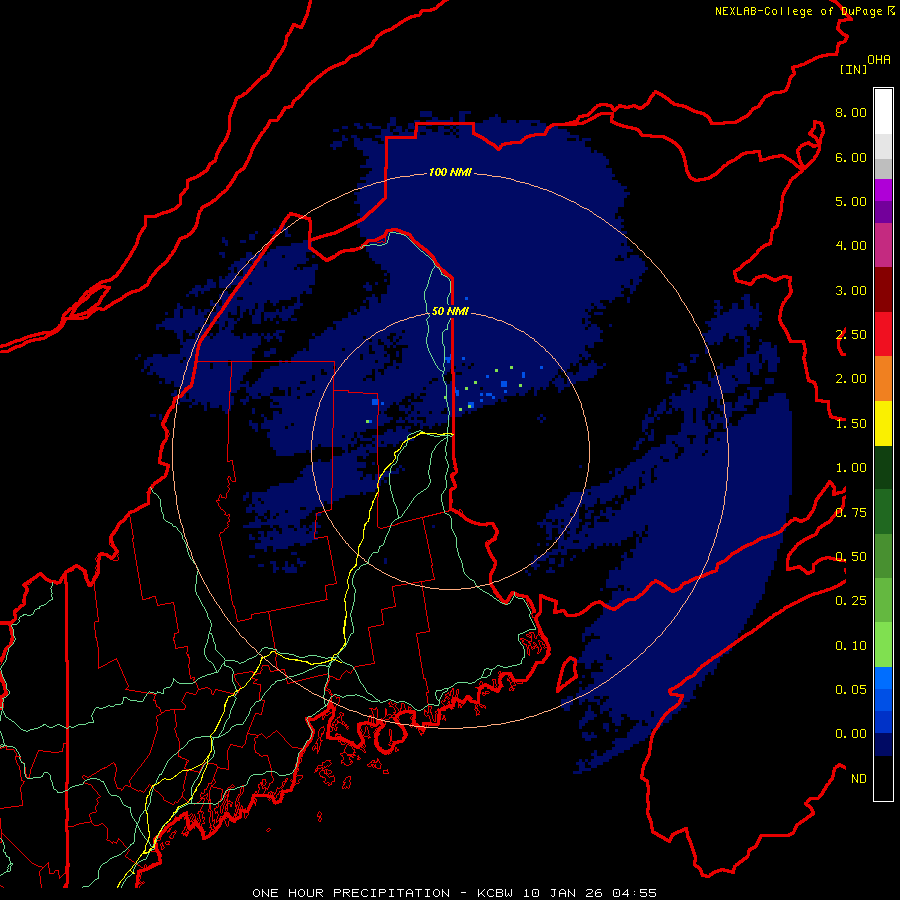Click the 3.00 legend value
Screen dimensions: 900x900
pyautogui.click(x=851, y=290)
